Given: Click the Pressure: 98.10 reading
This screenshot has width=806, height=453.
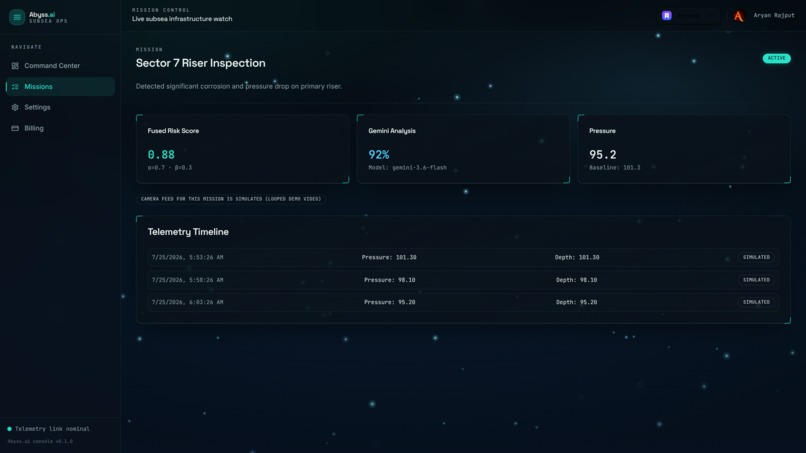Looking at the screenshot, I should (390, 280).
